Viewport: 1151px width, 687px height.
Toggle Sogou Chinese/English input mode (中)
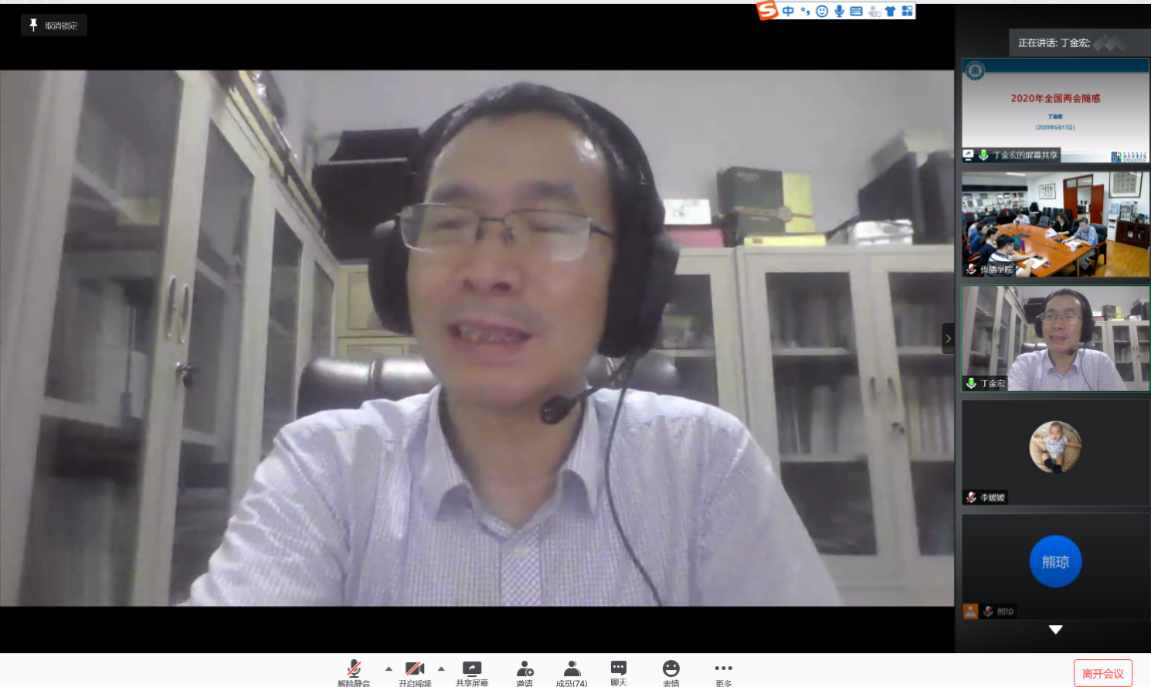tap(788, 11)
